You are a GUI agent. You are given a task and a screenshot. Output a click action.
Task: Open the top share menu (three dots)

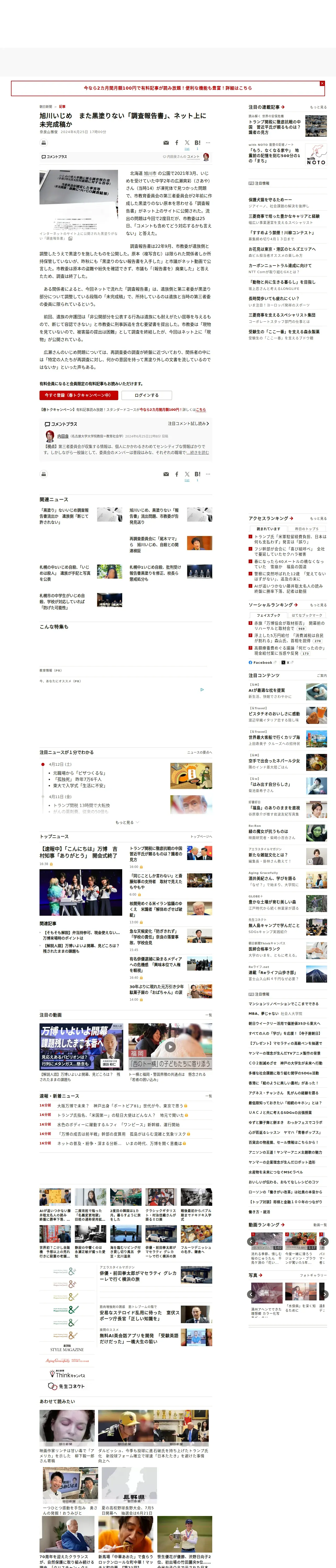[x=208, y=143]
